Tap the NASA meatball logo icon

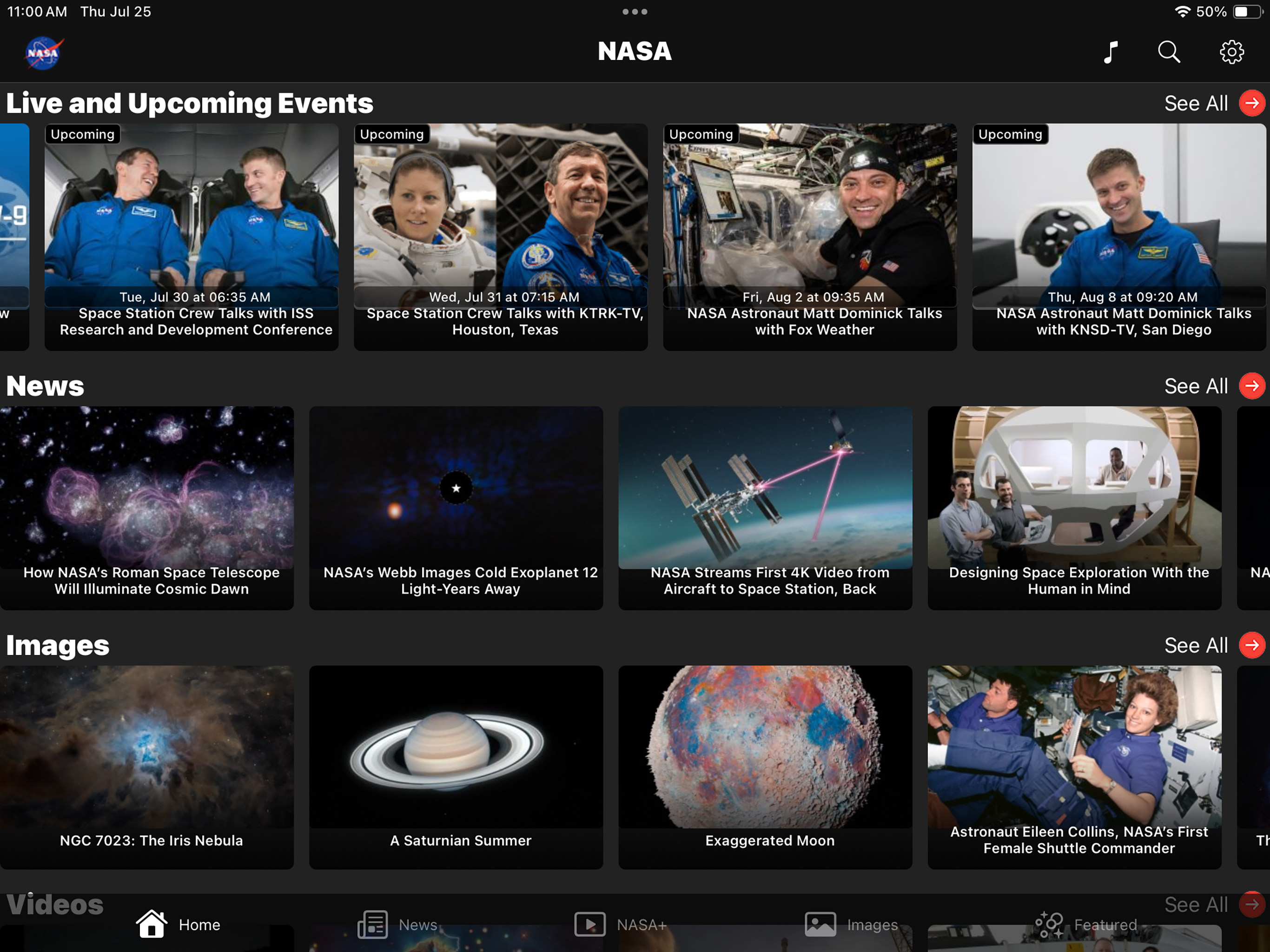(x=44, y=53)
